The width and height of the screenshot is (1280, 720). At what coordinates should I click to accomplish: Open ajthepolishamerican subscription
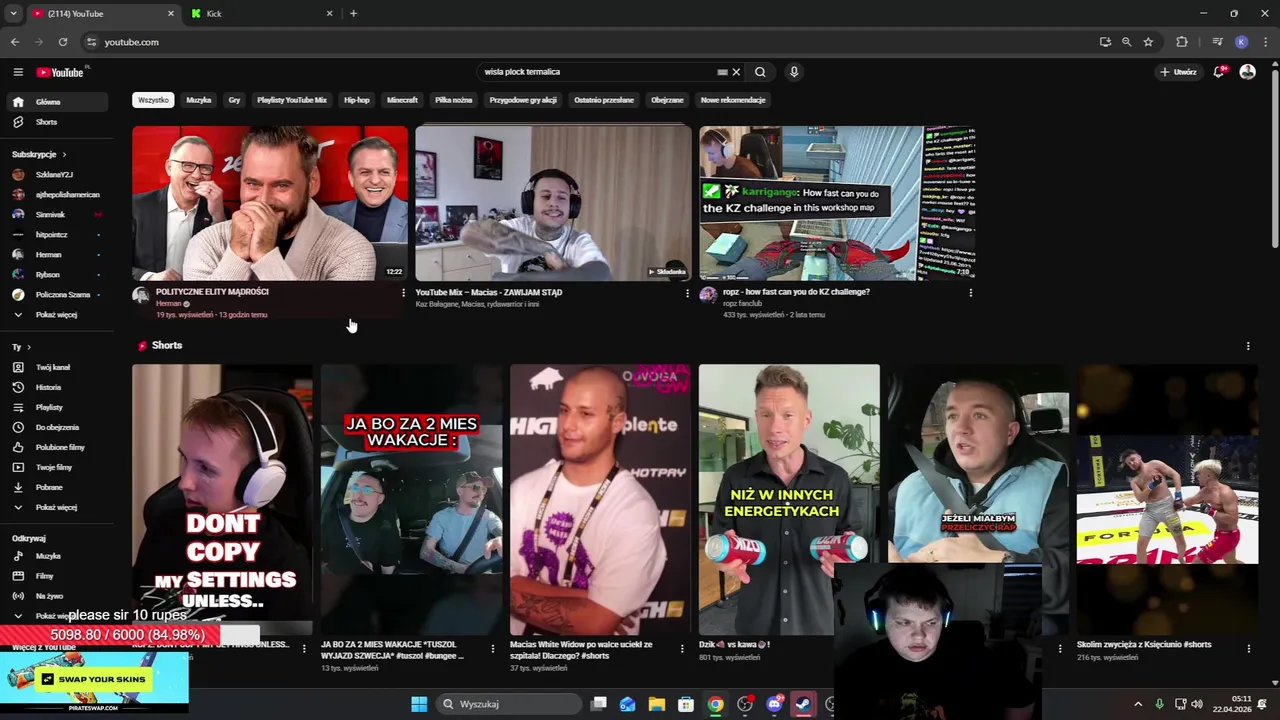coord(58,194)
